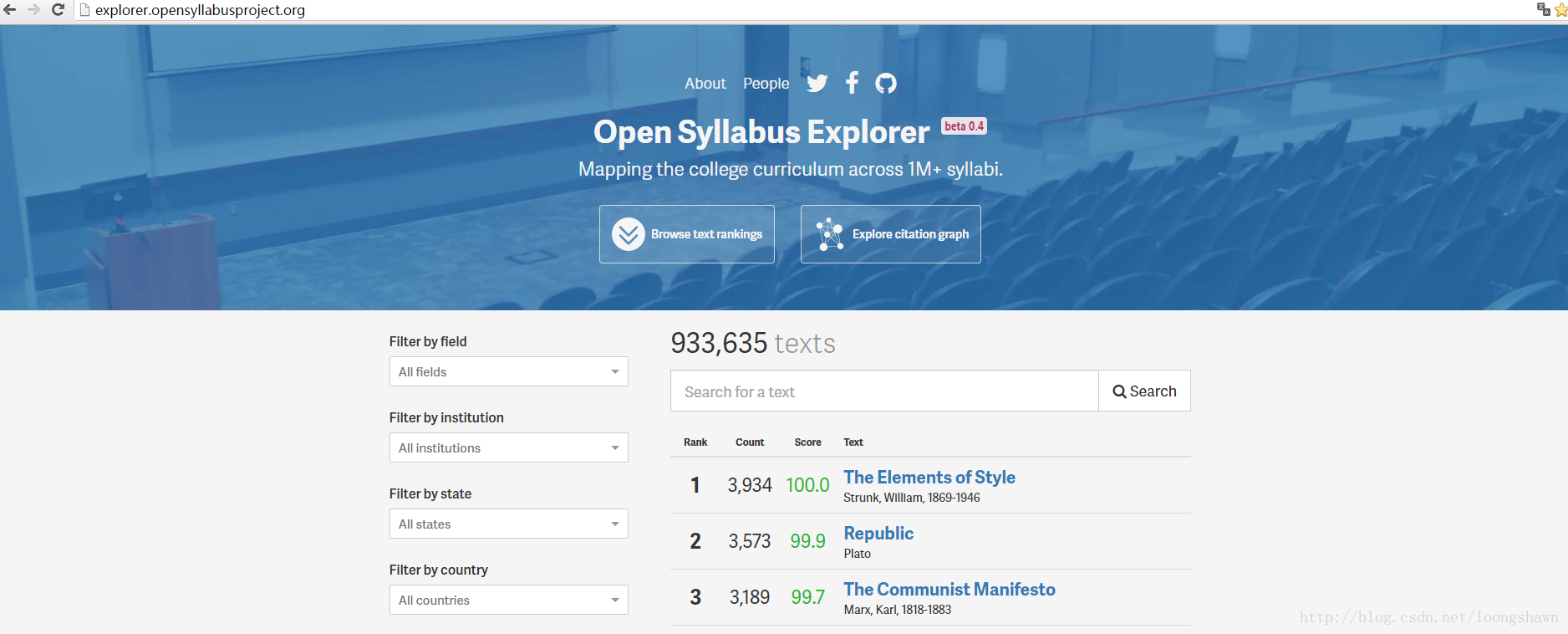The width and height of the screenshot is (1568, 634).
Task: Open the Republic text link
Action: [x=878, y=533]
